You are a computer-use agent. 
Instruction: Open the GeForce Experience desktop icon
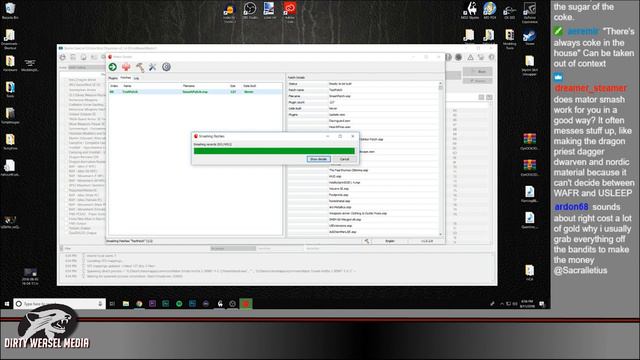click(x=529, y=12)
